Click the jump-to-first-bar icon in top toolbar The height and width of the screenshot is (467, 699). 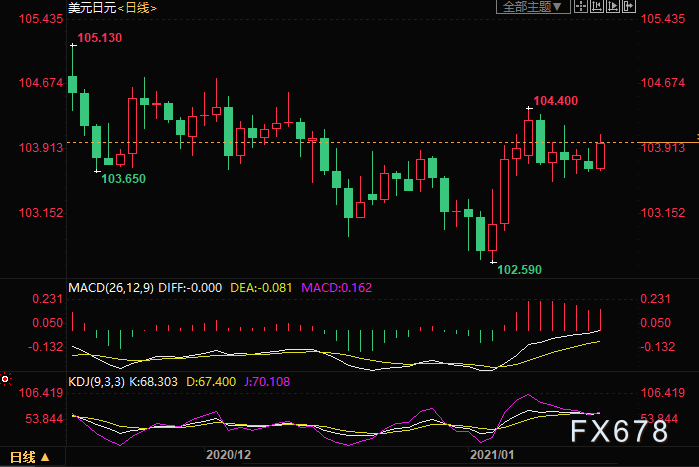point(598,7)
